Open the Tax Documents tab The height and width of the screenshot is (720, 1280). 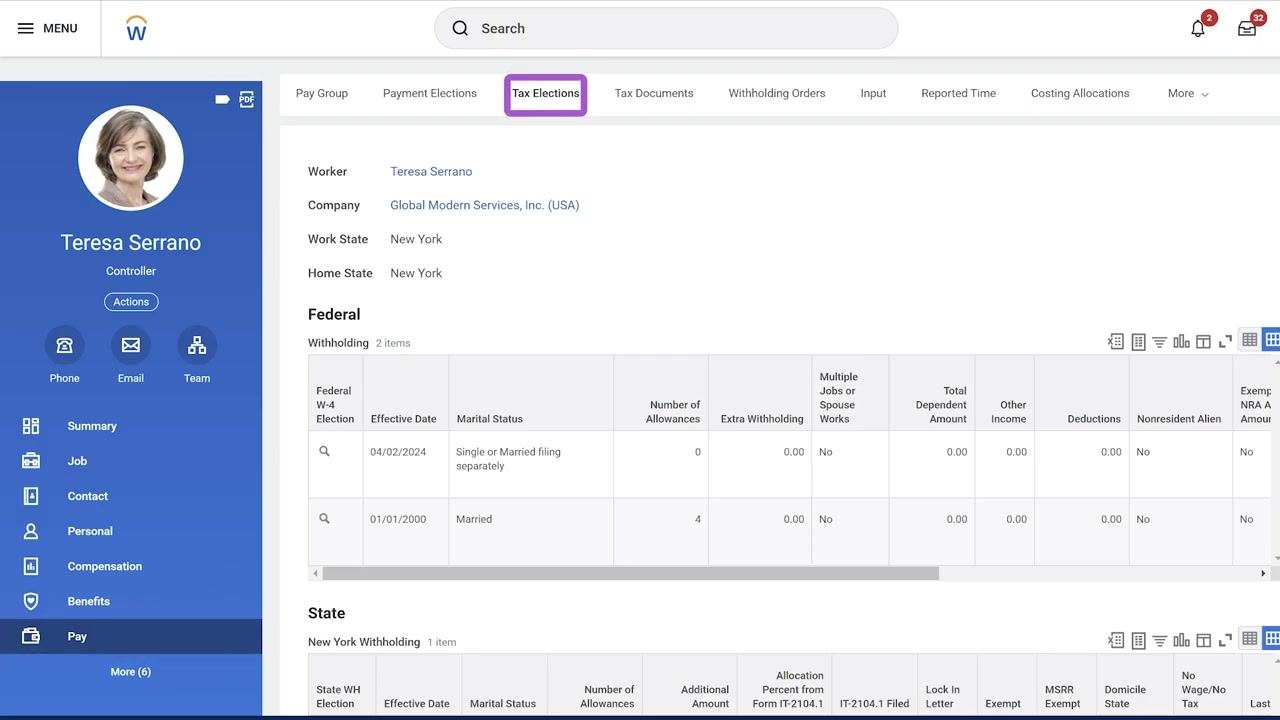[x=654, y=93]
